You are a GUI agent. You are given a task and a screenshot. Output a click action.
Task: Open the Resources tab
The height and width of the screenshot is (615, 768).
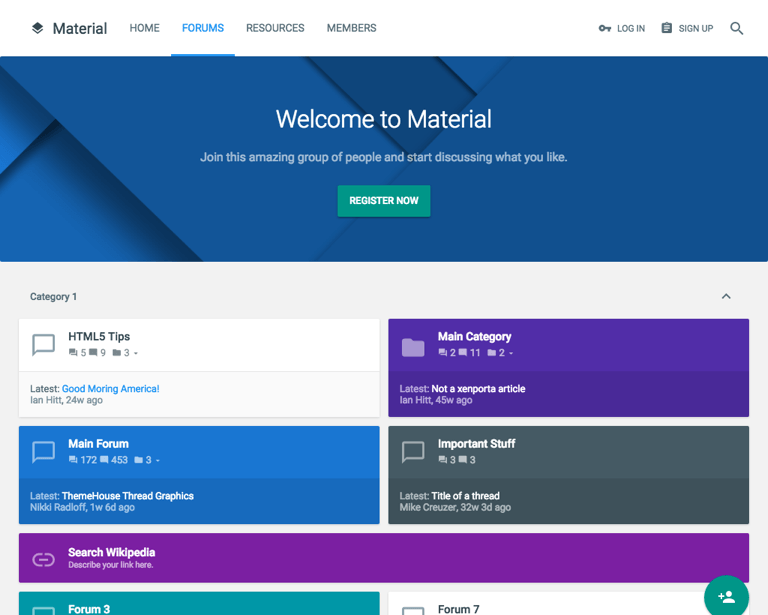[275, 28]
